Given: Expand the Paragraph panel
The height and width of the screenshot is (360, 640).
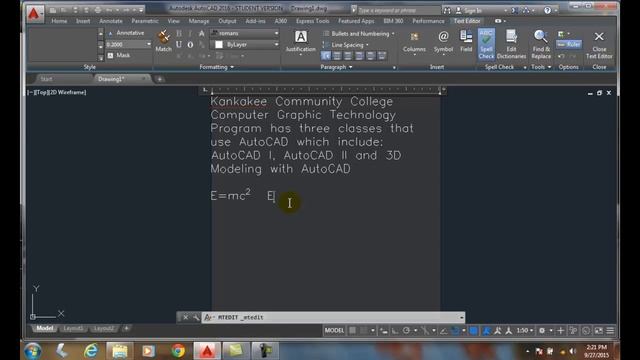Looking at the screenshot, I should point(336,67).
